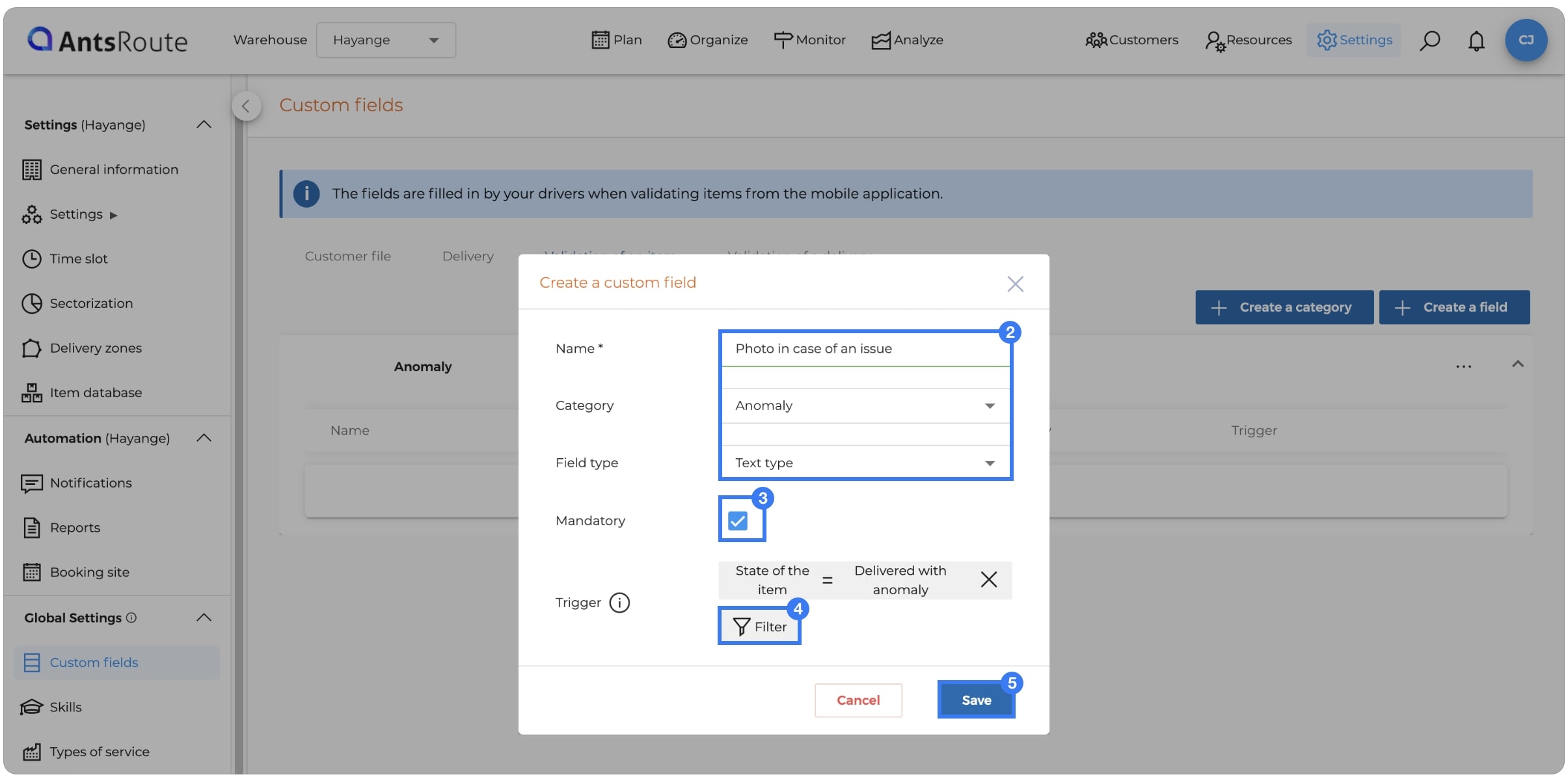
Task: Click the Trigger info icon
Action: (619, 603)
